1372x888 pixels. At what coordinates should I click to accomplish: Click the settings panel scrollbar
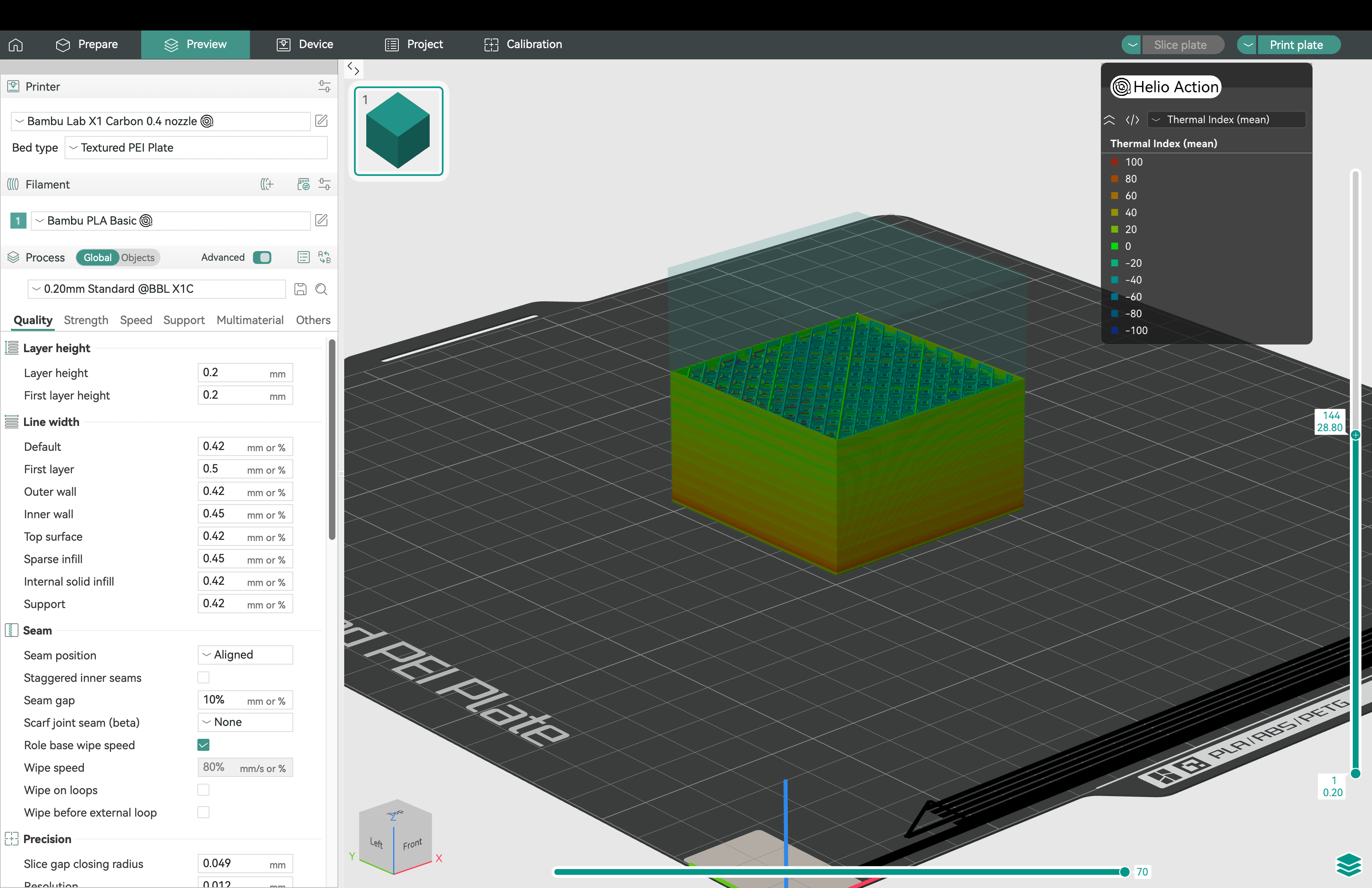click(x=332, y=439)
